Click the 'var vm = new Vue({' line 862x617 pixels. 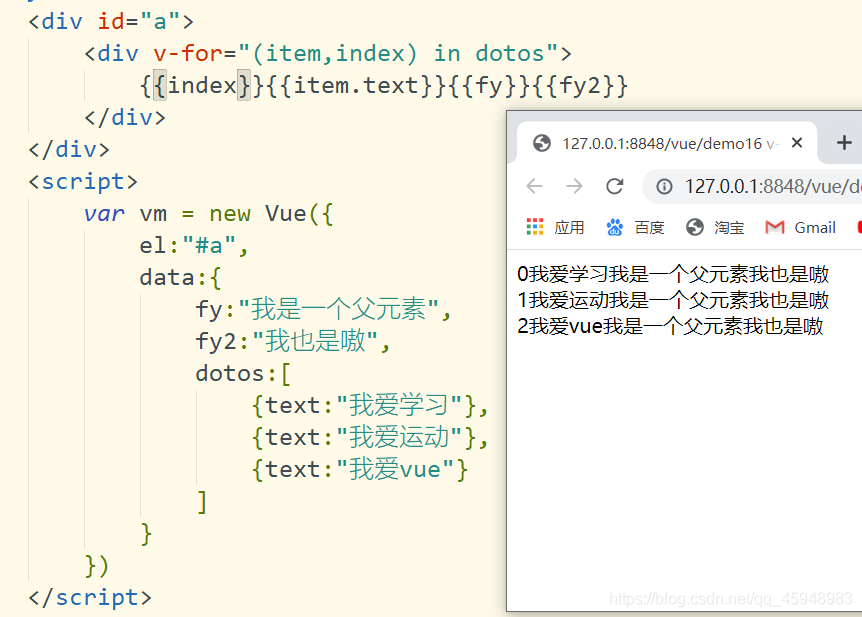tap(209, 213)
